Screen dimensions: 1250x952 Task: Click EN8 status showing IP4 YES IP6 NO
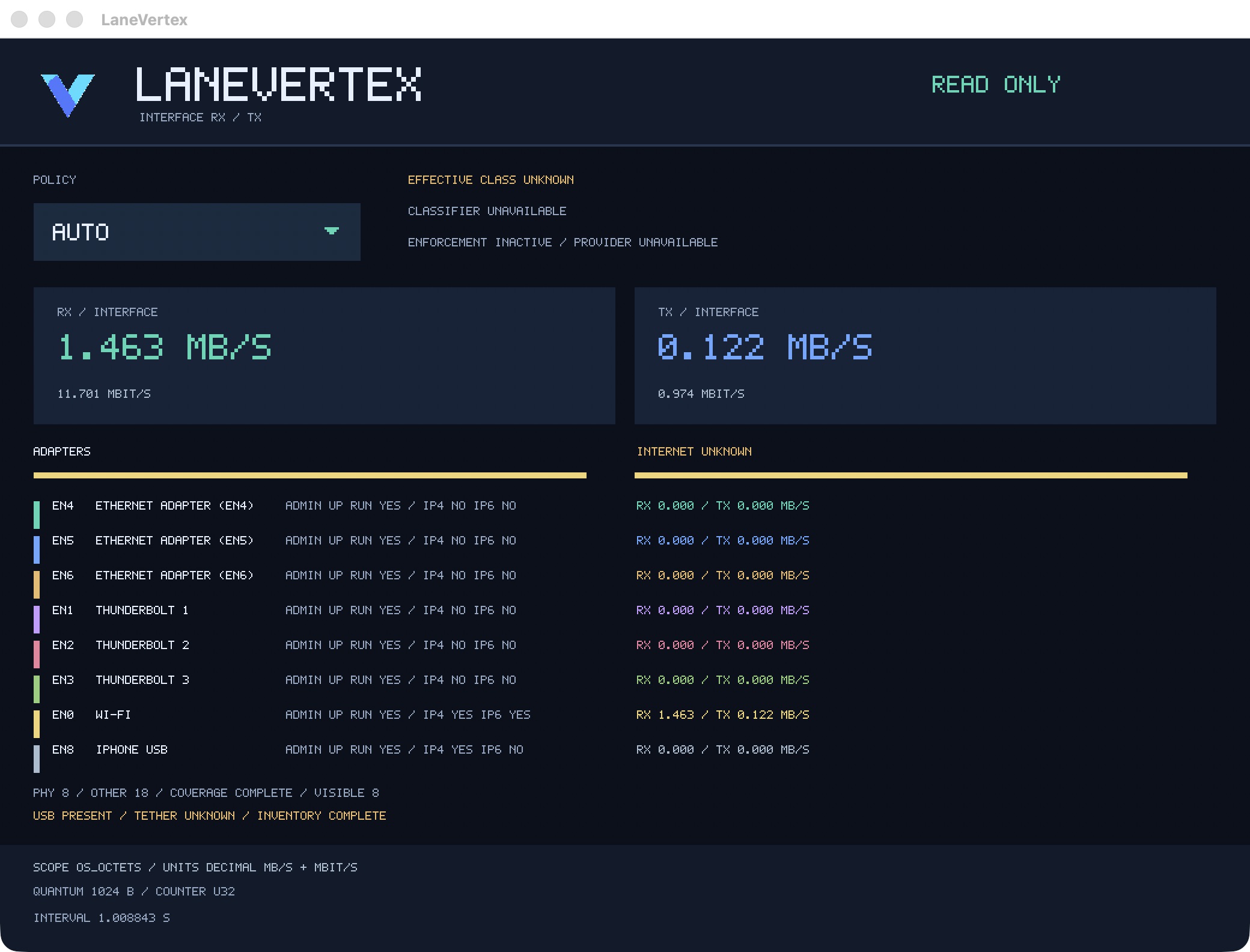pos(404,749)
